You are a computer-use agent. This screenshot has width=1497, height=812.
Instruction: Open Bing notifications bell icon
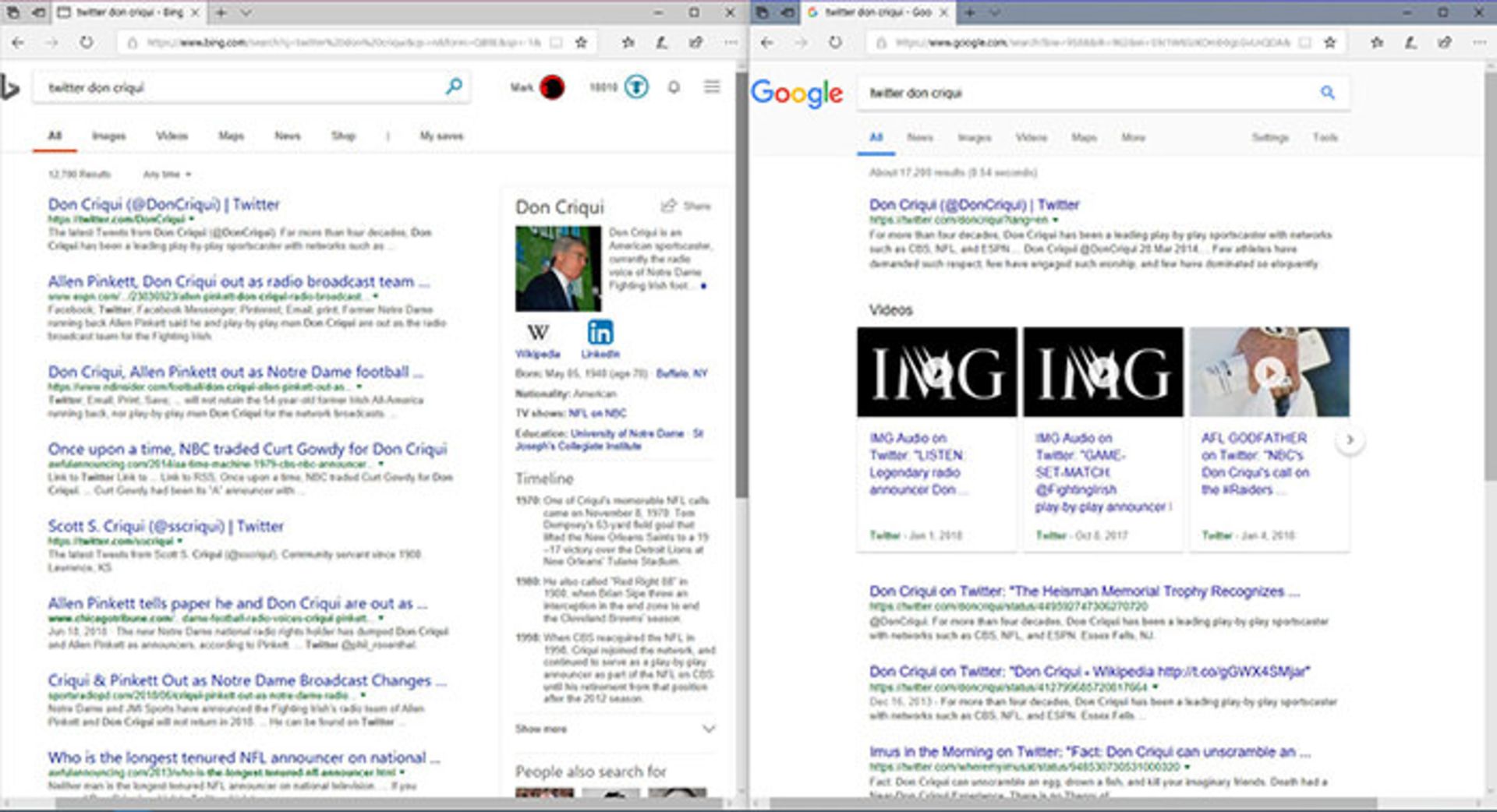(x=674, y=87)
